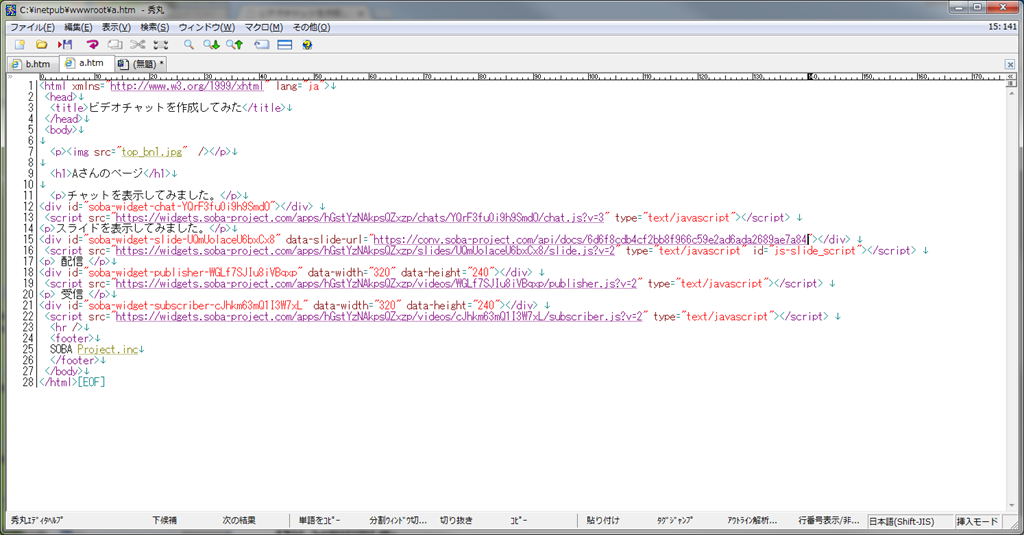Click the コピー function key button
1024x535 pixels.
(x=519, y=521)
